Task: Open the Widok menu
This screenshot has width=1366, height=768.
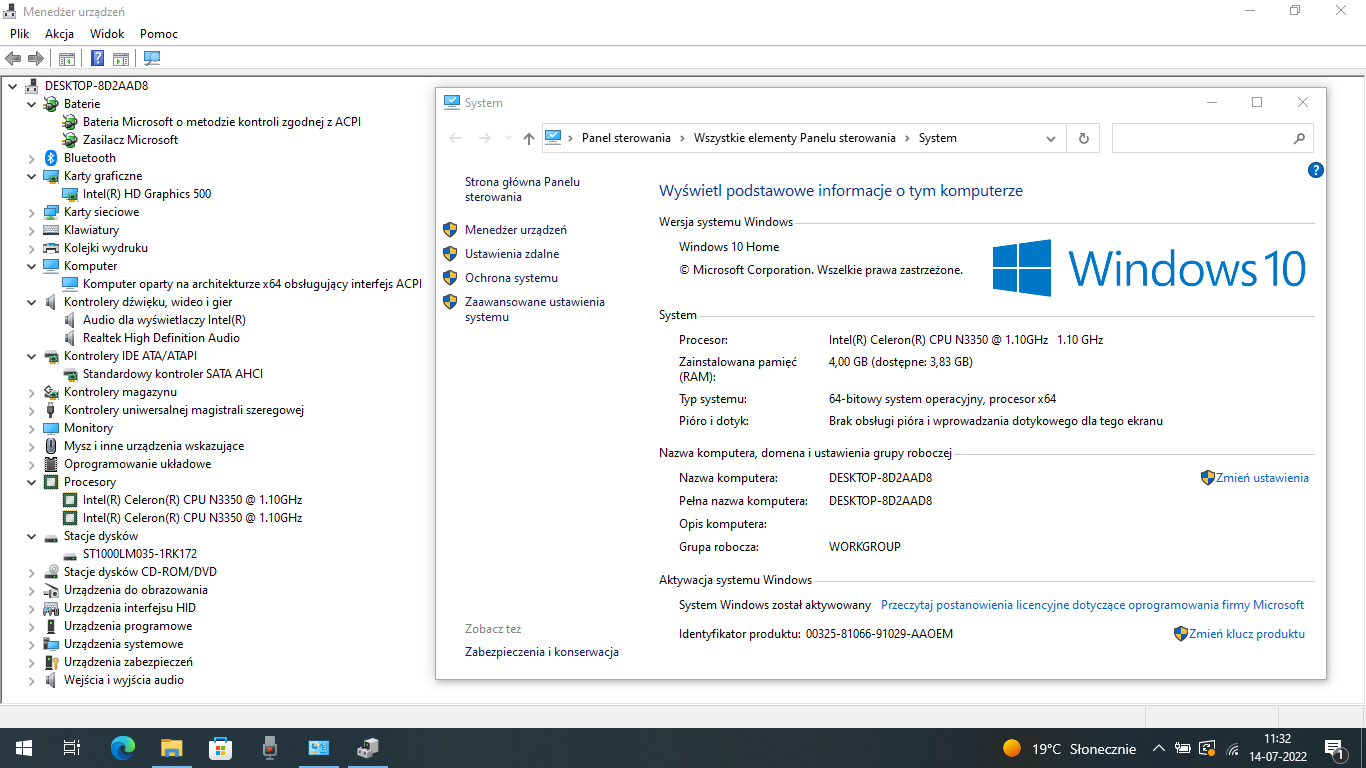Action: click(107, 34)
